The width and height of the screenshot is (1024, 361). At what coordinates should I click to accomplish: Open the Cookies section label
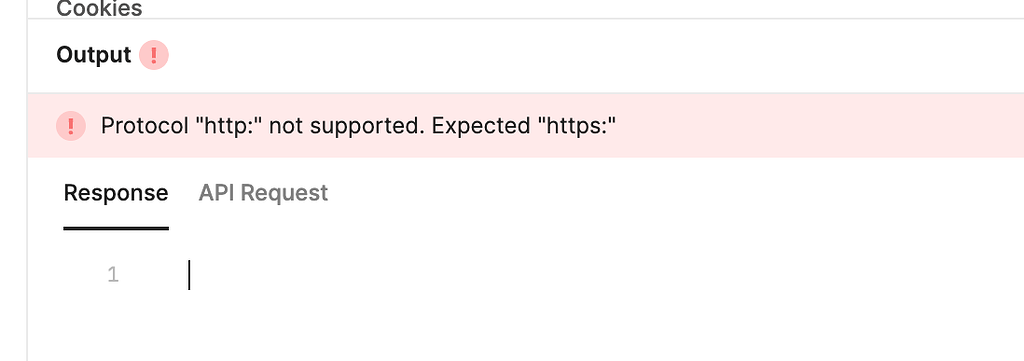pyautogui.click(x=99, y=8)
